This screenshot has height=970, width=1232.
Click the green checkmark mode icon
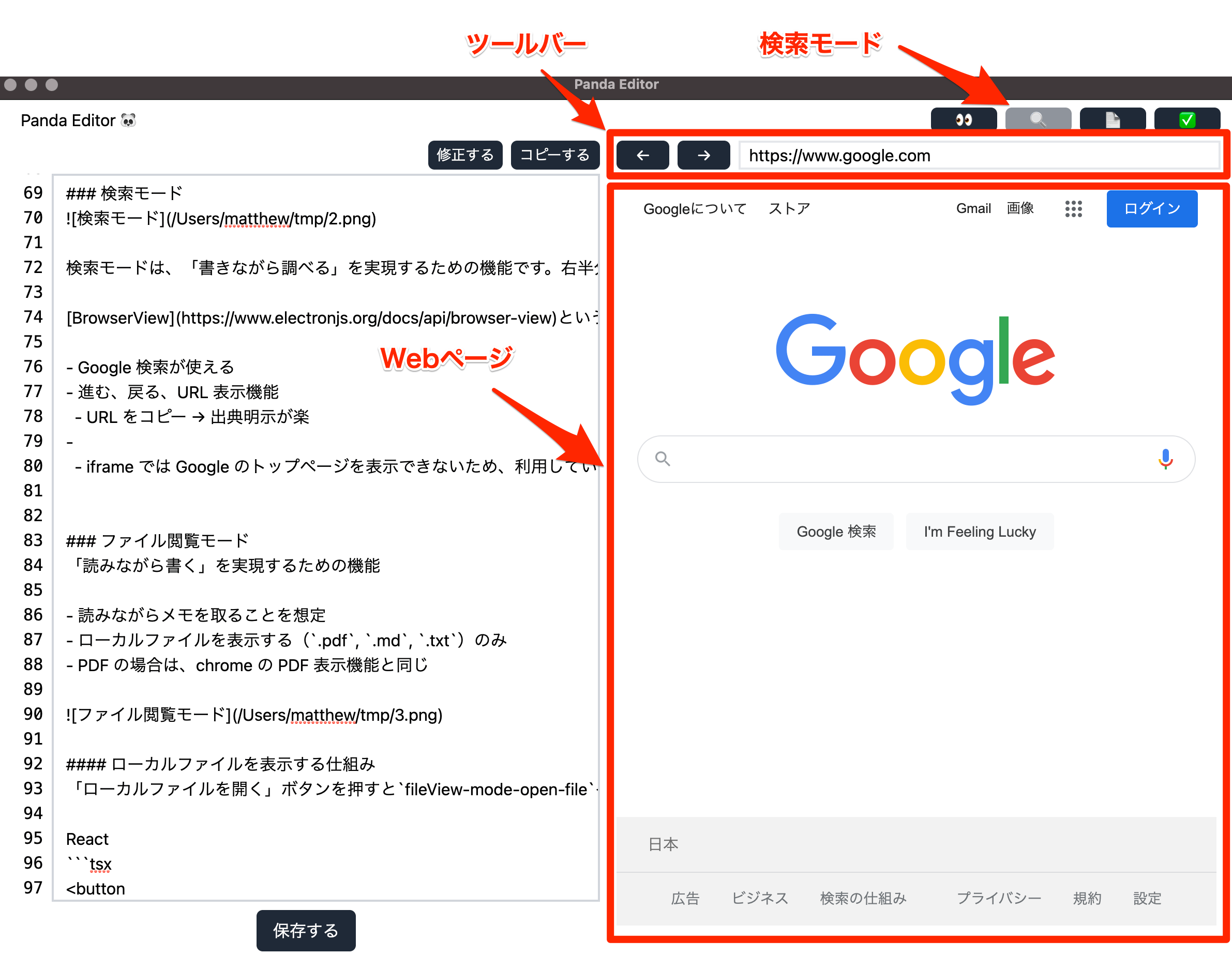[1186, 119]
